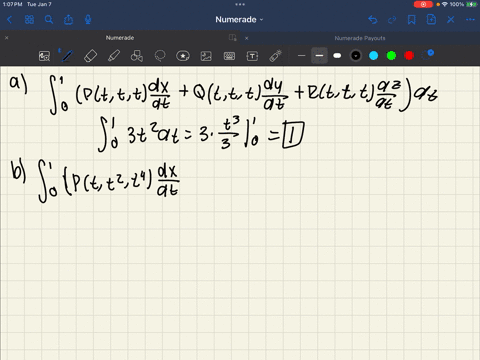The height and width of the screenshot is (360, 480).
Task: Select the laser pointer tool
Action: pyautogui.click(x=275, y=56)
